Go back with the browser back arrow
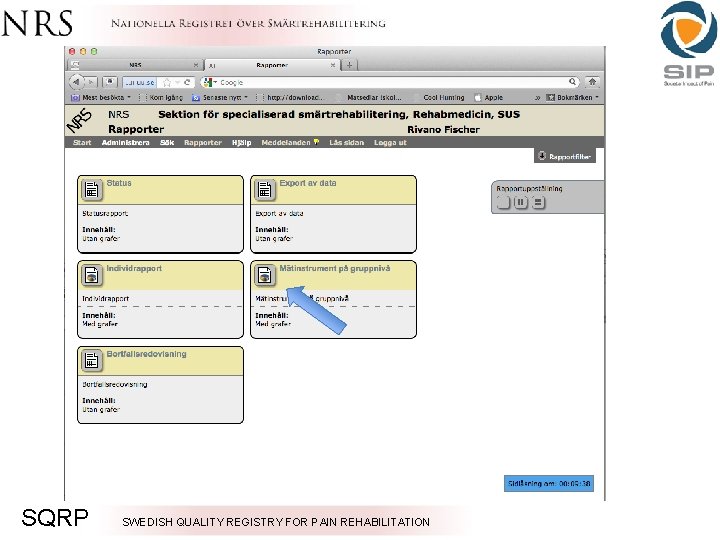The width and height of the screenshot is (720, 540). 76,82
